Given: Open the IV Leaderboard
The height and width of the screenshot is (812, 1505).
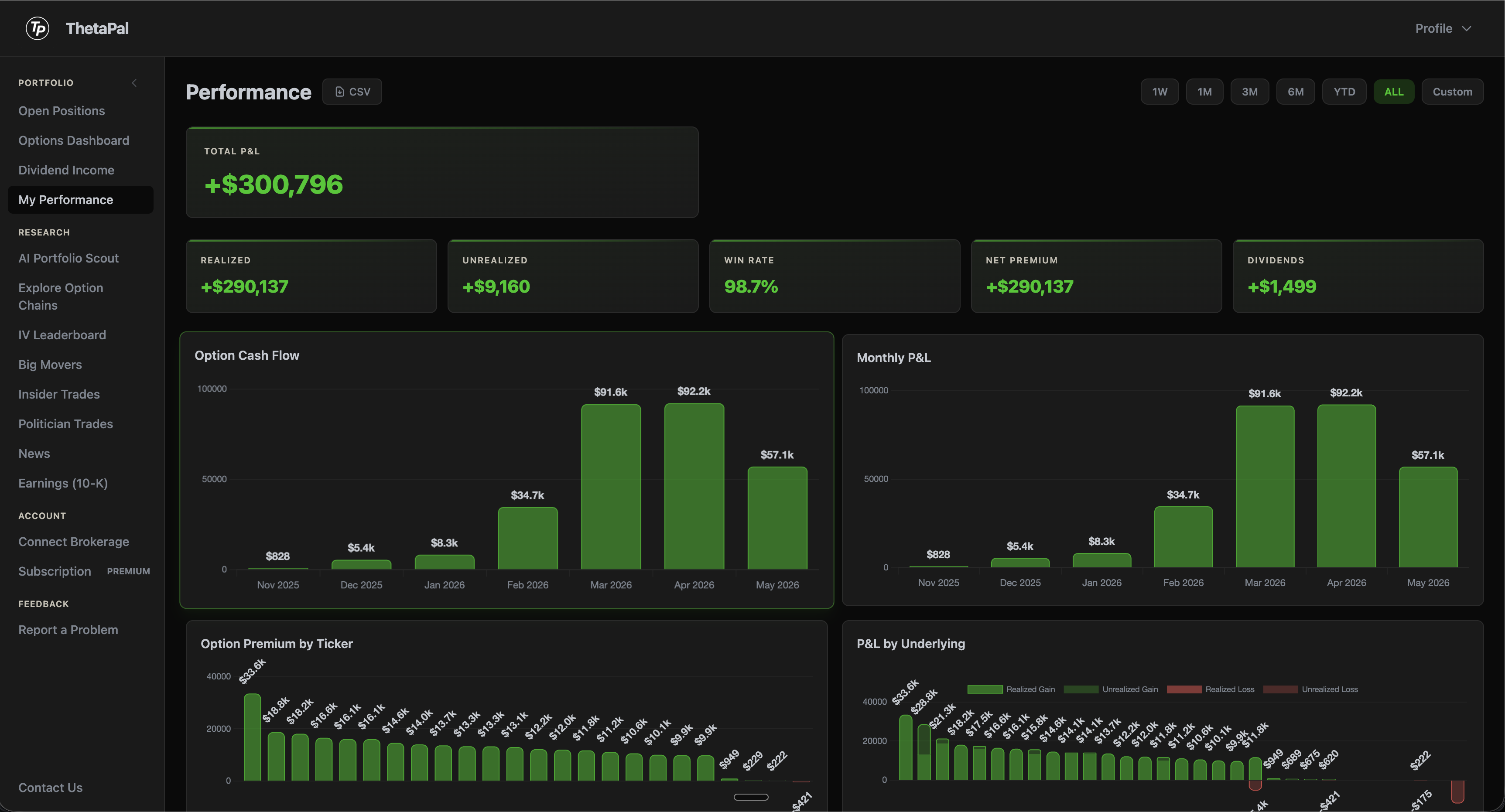Looking at the screenshot, I should pyautogui.click(x=62, y=335).
